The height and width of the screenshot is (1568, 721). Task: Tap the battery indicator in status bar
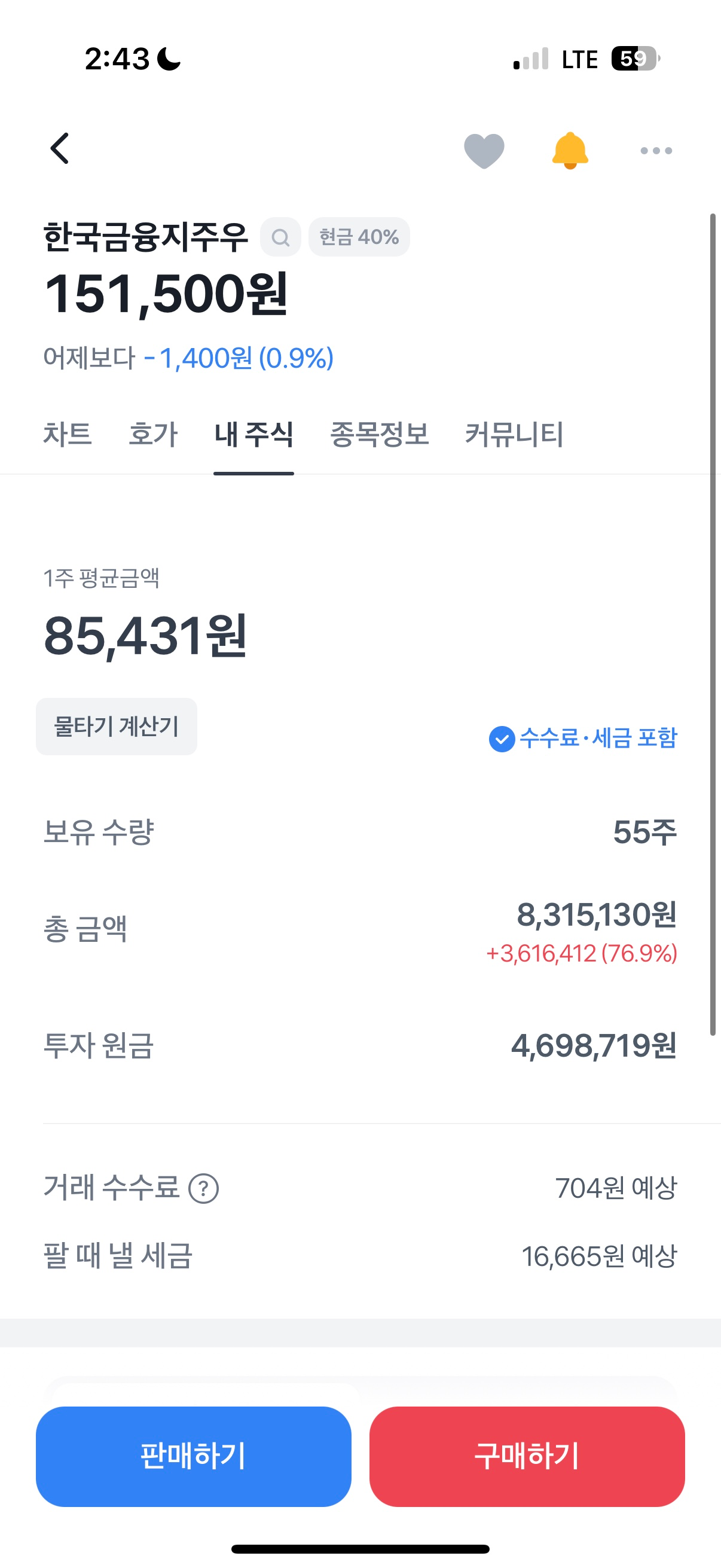[x=634, y=59]
